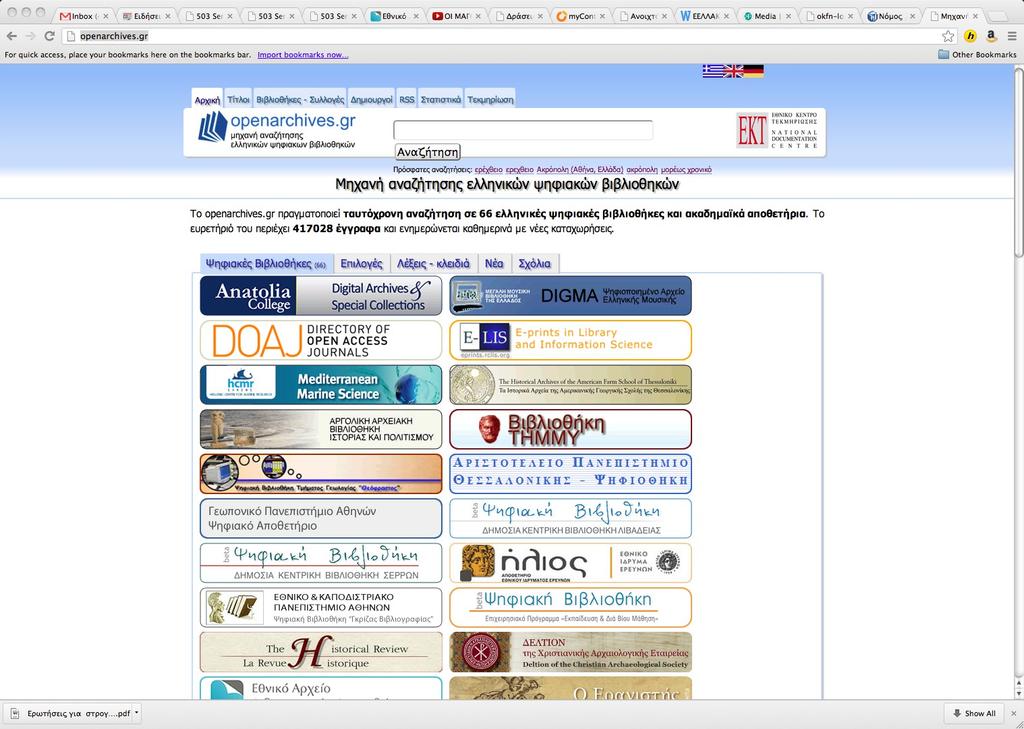Click recent search link 'ερέχθειο'

click(488, 170)
